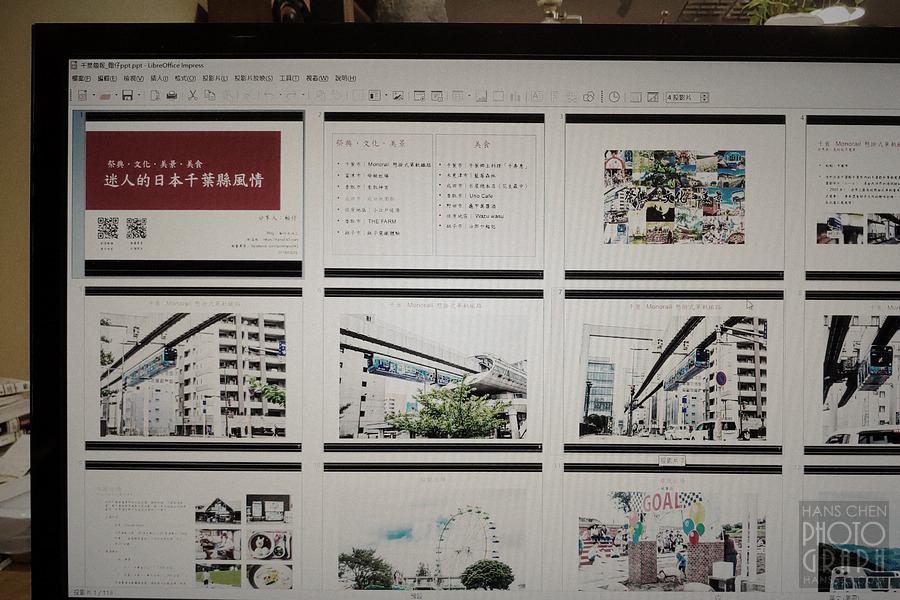Expand the New document dropdown arrow
This screenshot has height=600, width=900.
(x=94, y=95)
